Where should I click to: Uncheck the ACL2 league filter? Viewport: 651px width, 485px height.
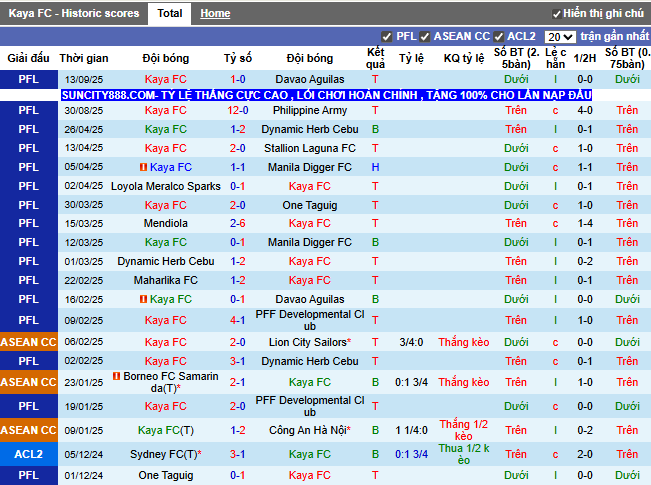[499, 37]
